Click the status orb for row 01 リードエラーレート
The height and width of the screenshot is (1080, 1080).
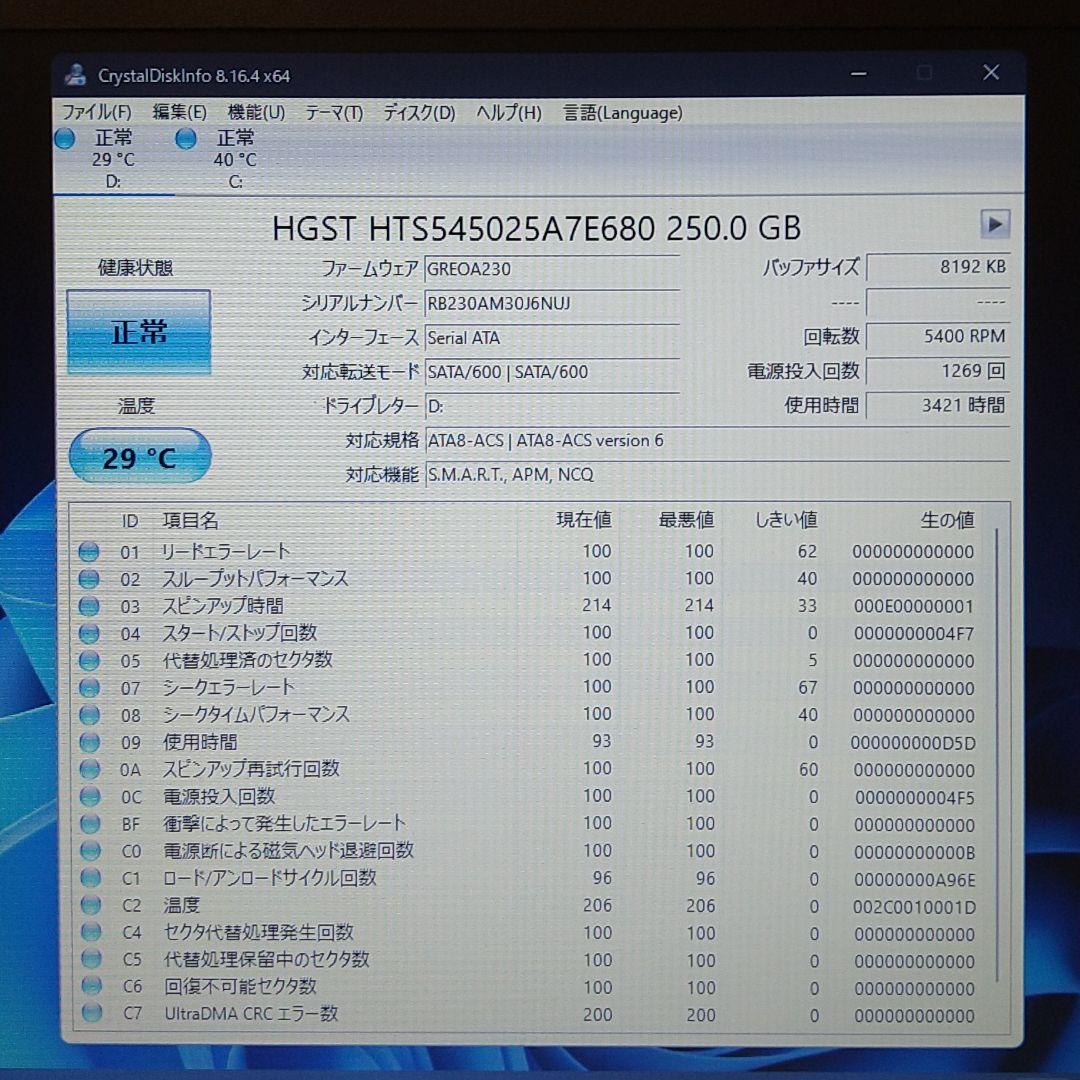tap(88, 552)
